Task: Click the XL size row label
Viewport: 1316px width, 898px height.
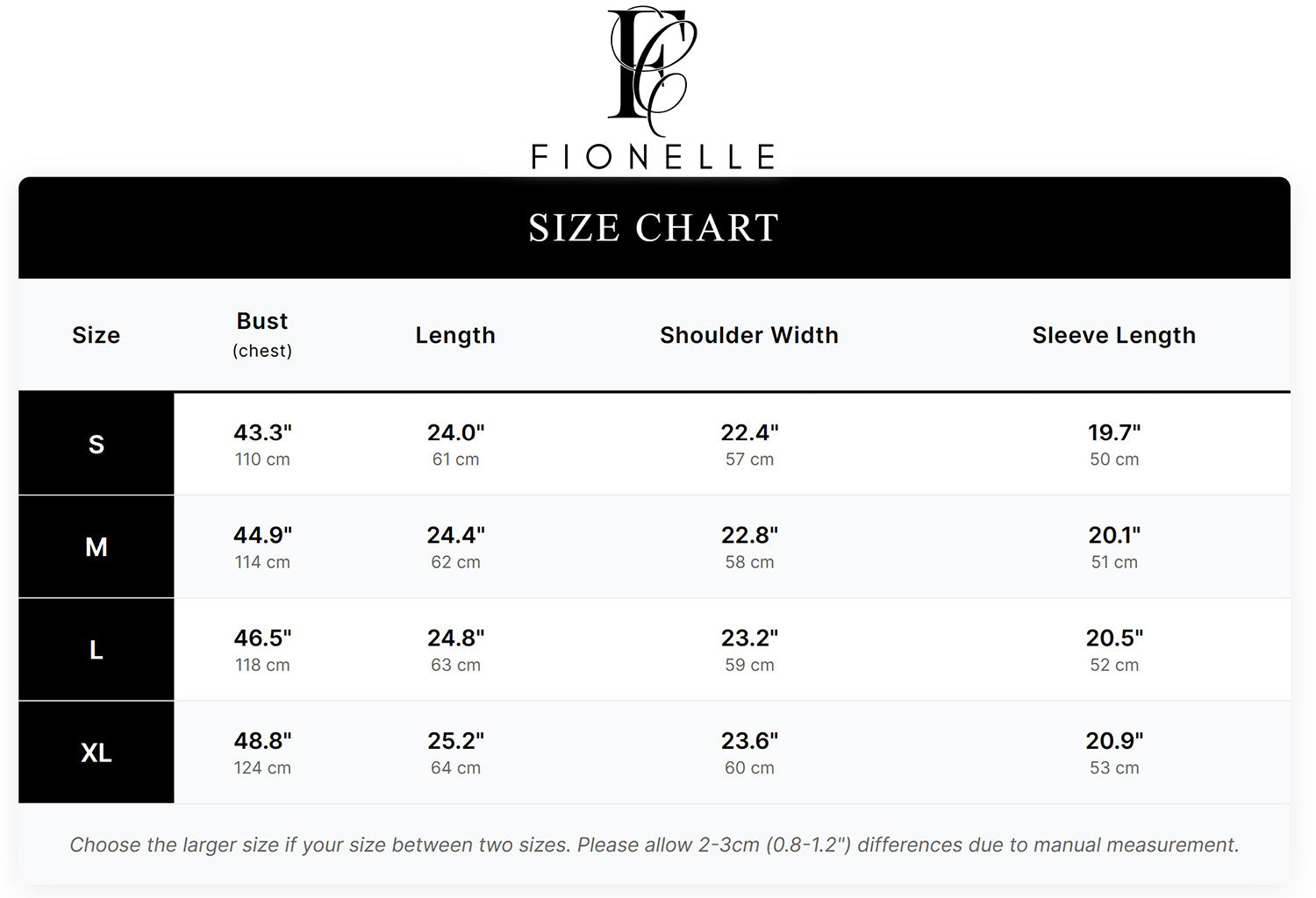Action: pos(97,752)
